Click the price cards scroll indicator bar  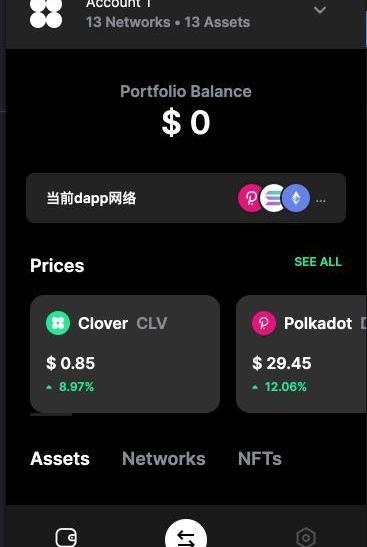(51, 415)
